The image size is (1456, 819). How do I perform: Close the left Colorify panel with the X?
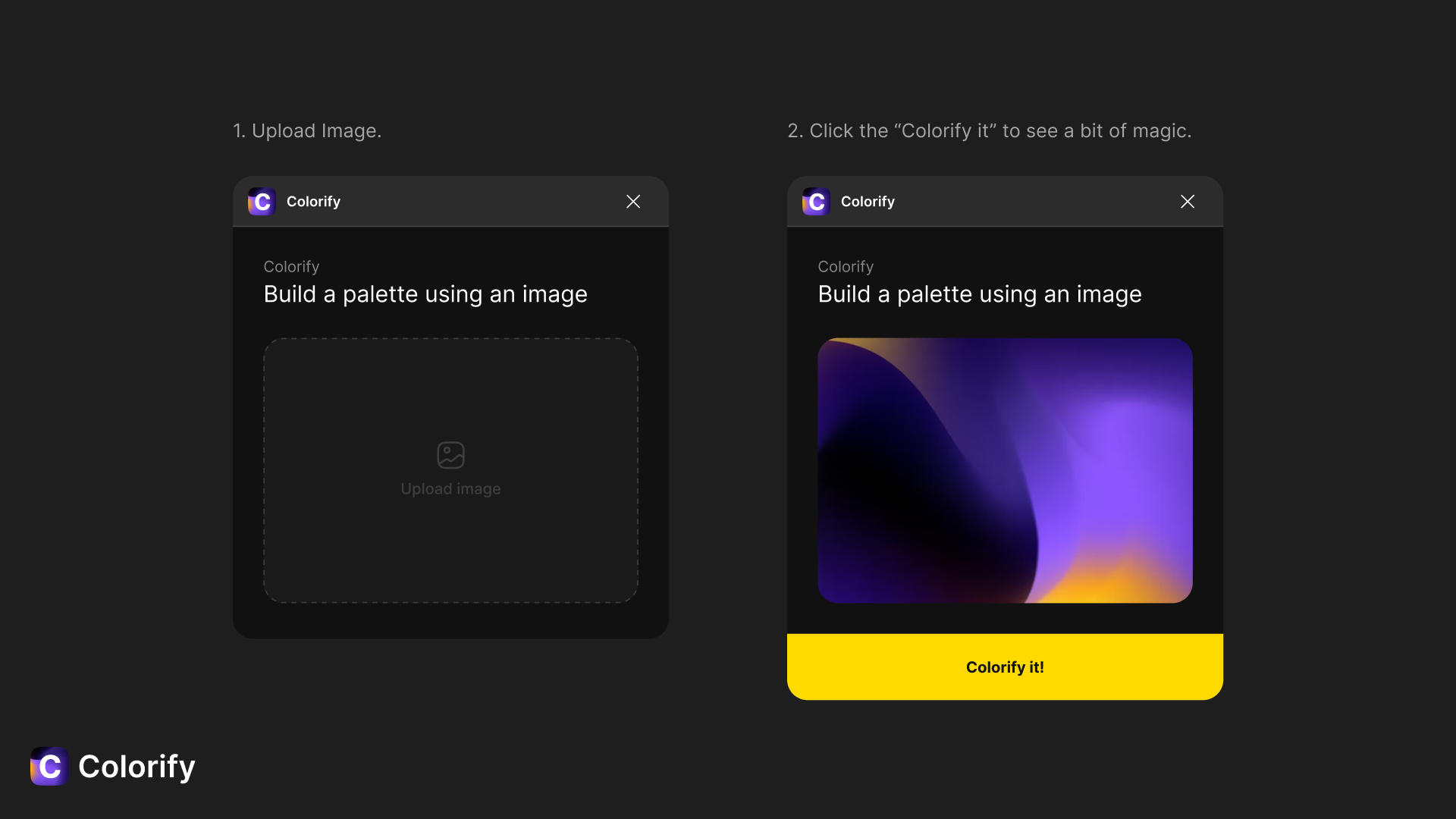point(633,202)
